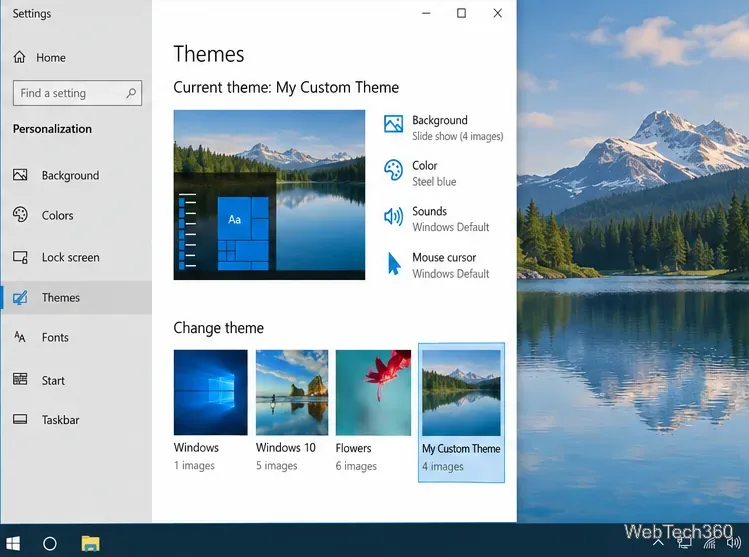
Task: Select the My Custom Theme thumbnail
Action: coord(461,413)
